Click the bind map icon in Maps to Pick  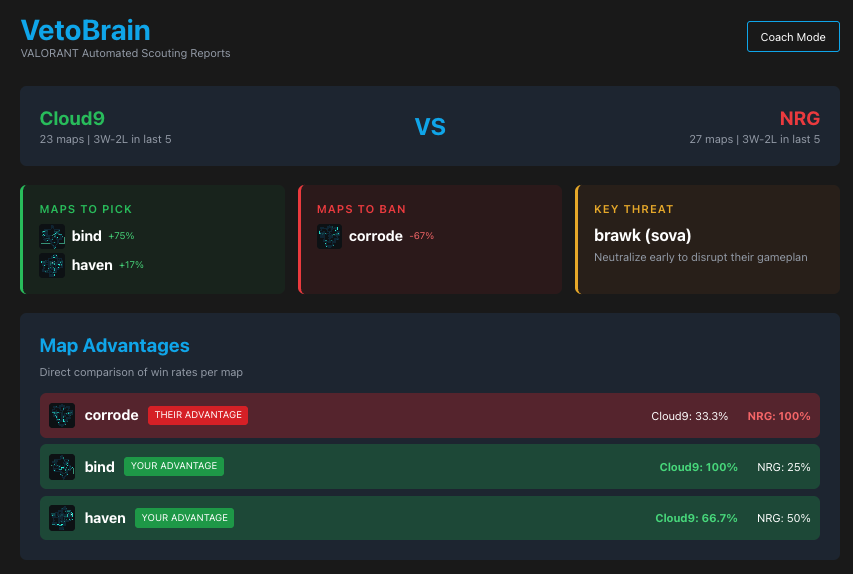tap(52, 236)
